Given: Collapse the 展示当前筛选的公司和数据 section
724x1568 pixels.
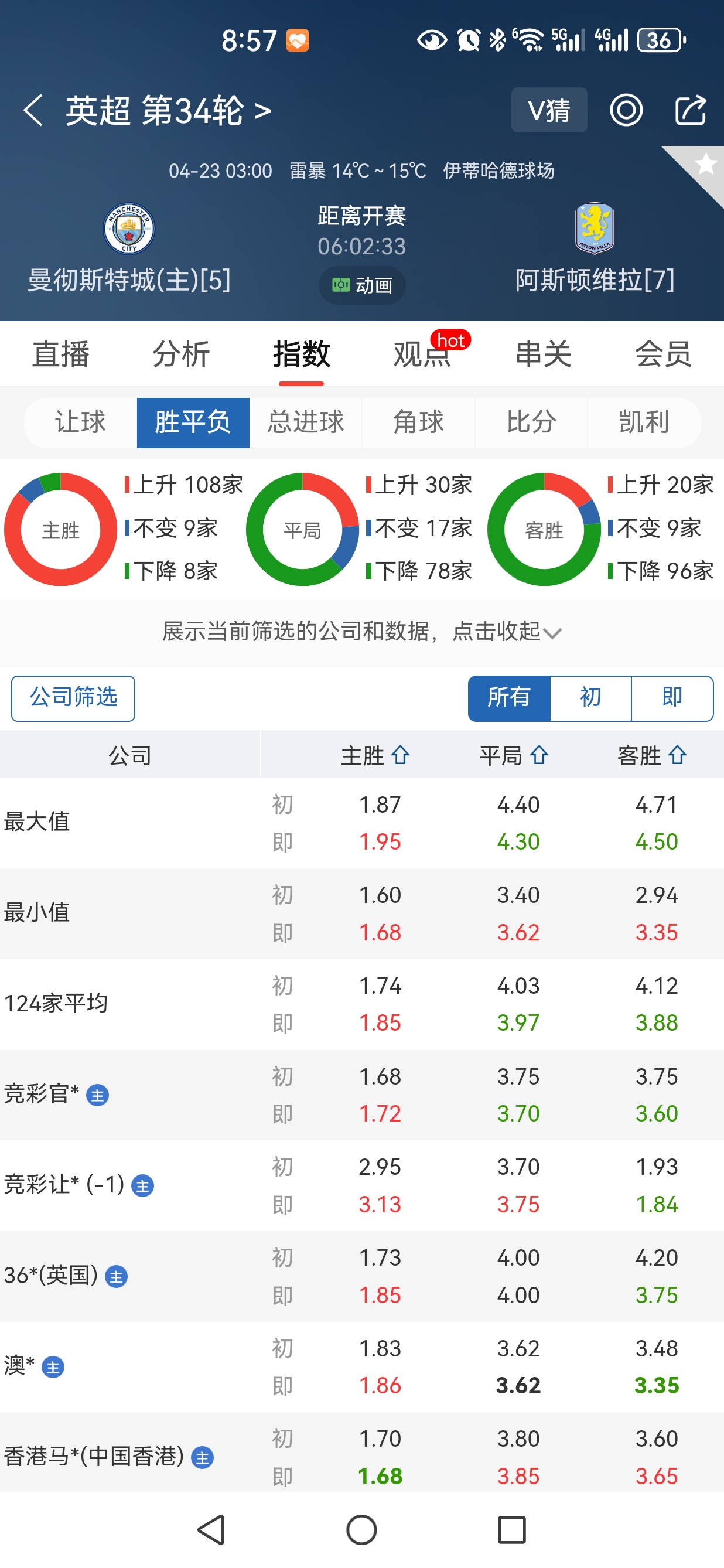Looking at the screenshot, I should coord(362,632).
